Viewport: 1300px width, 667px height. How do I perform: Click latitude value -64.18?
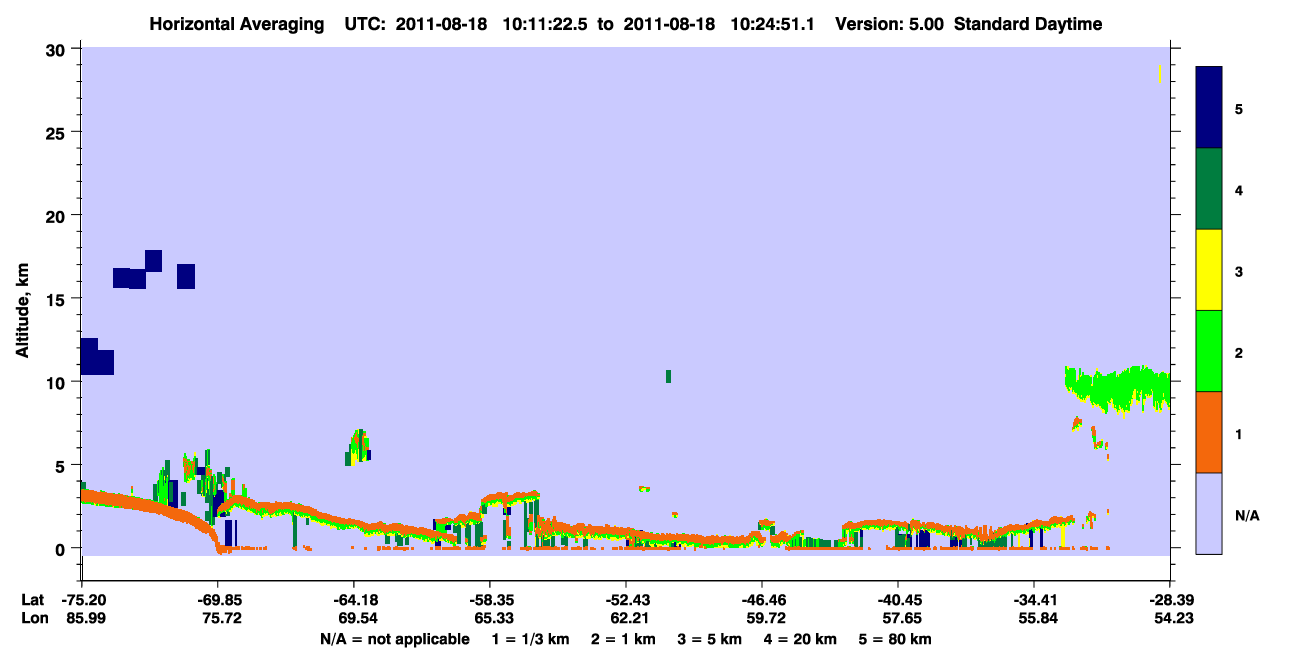[x=354, y=600]
